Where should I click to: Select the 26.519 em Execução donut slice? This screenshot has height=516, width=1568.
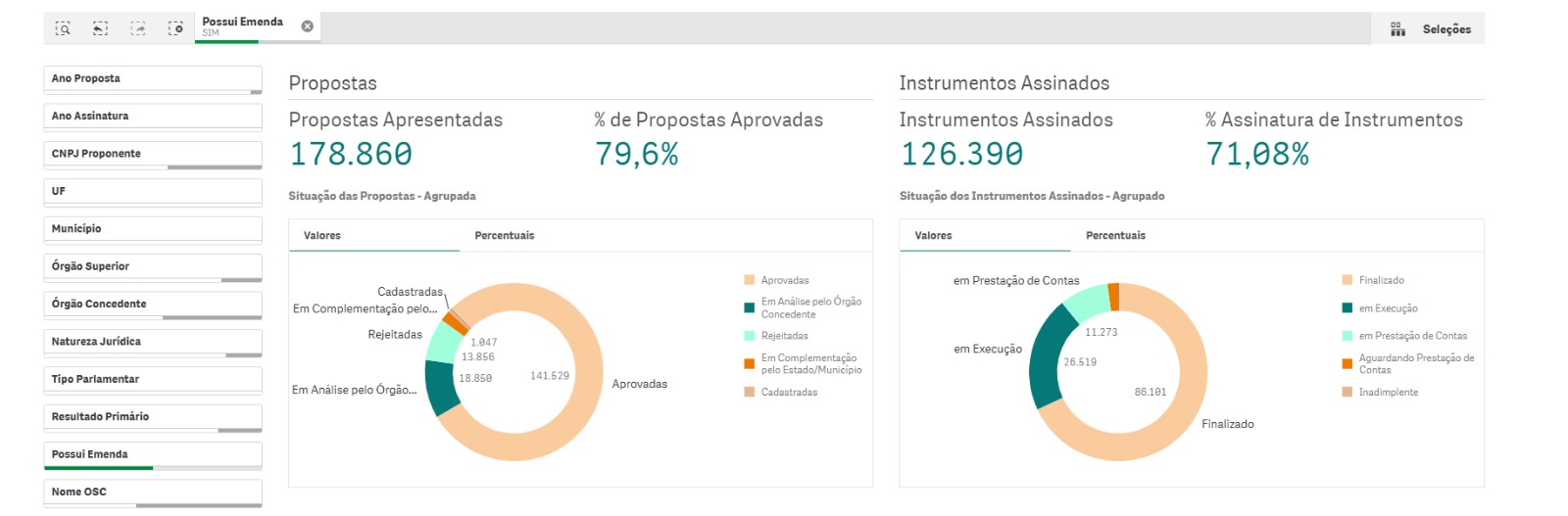(x=1046, y=362)
